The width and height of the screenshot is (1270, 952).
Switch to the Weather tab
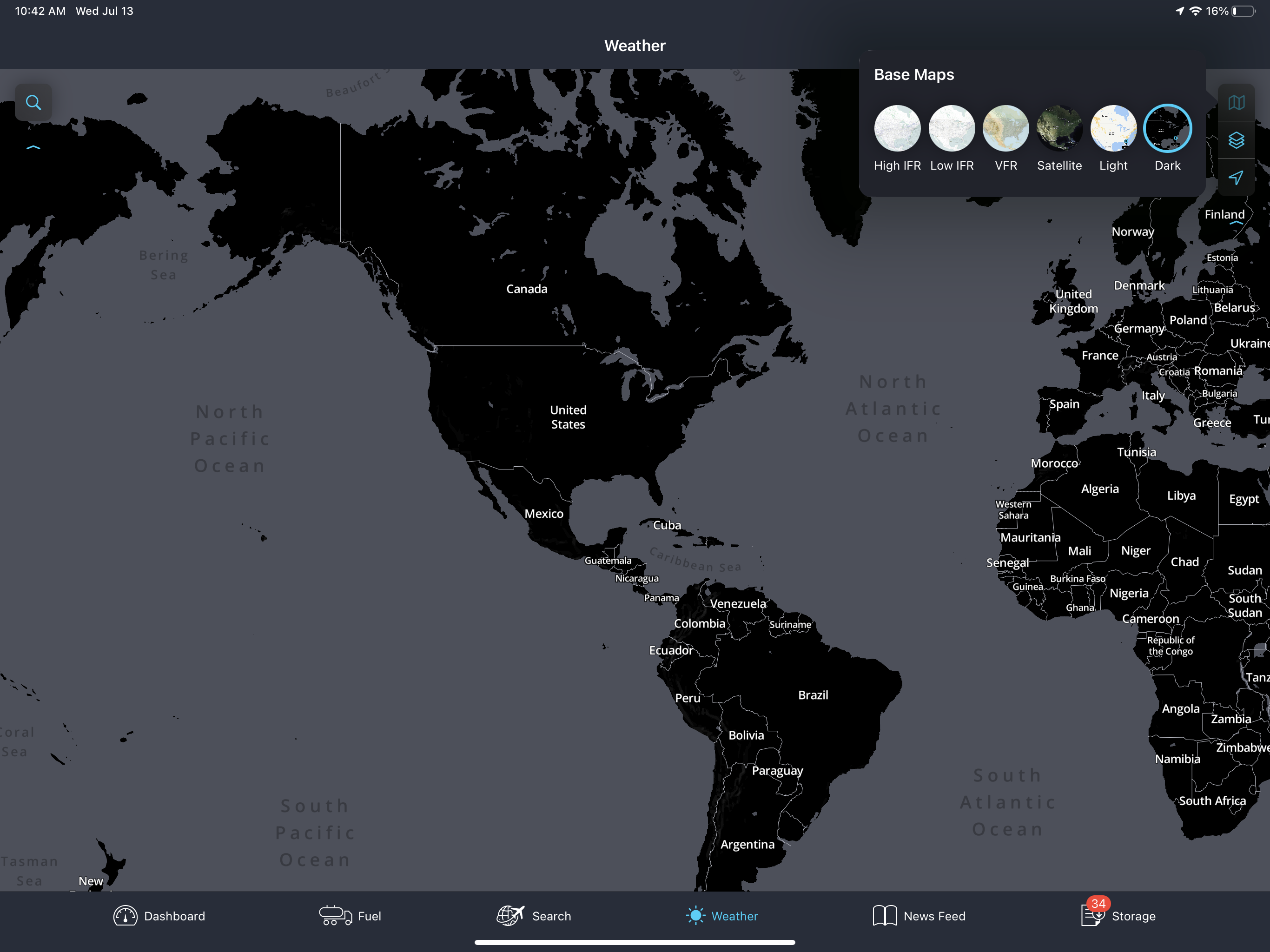click(x=722, y=916)
